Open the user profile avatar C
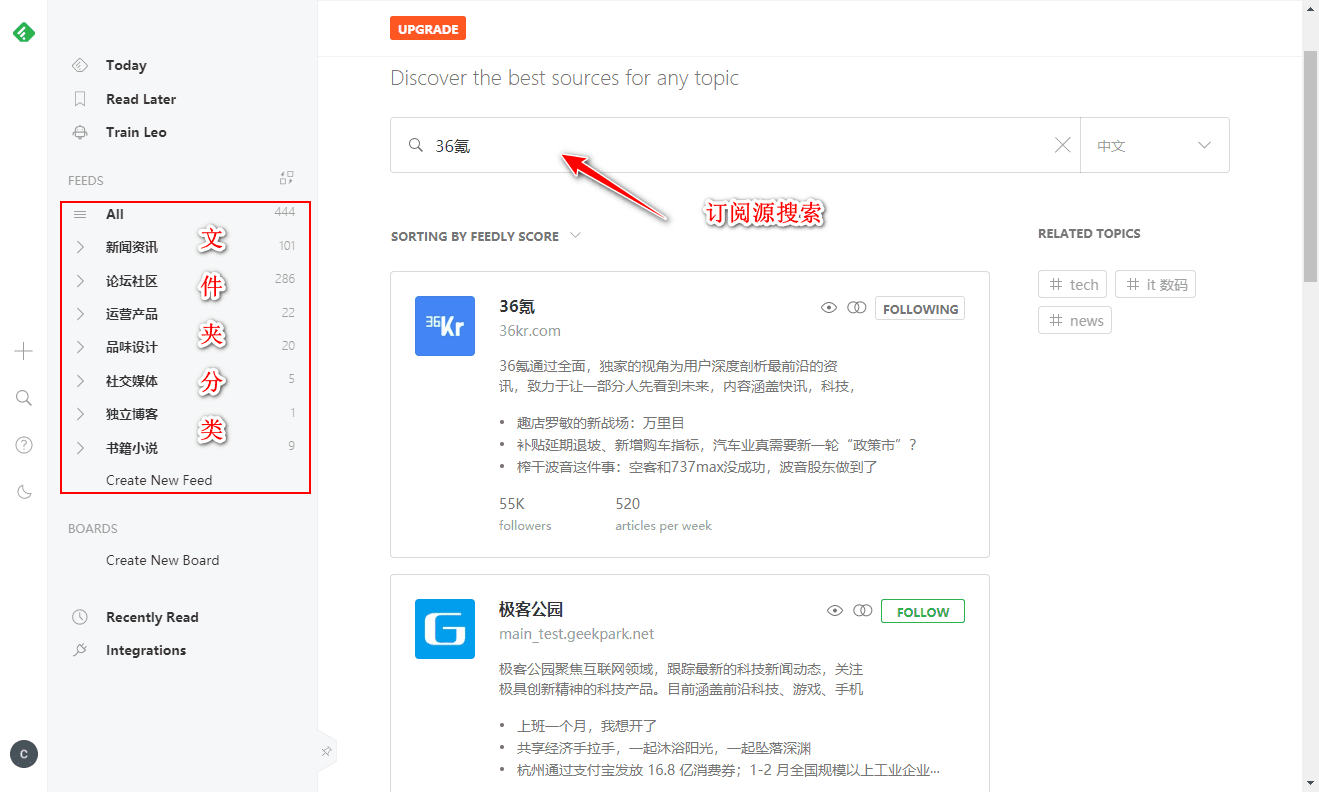The image size is (1319, 792). 24,754
